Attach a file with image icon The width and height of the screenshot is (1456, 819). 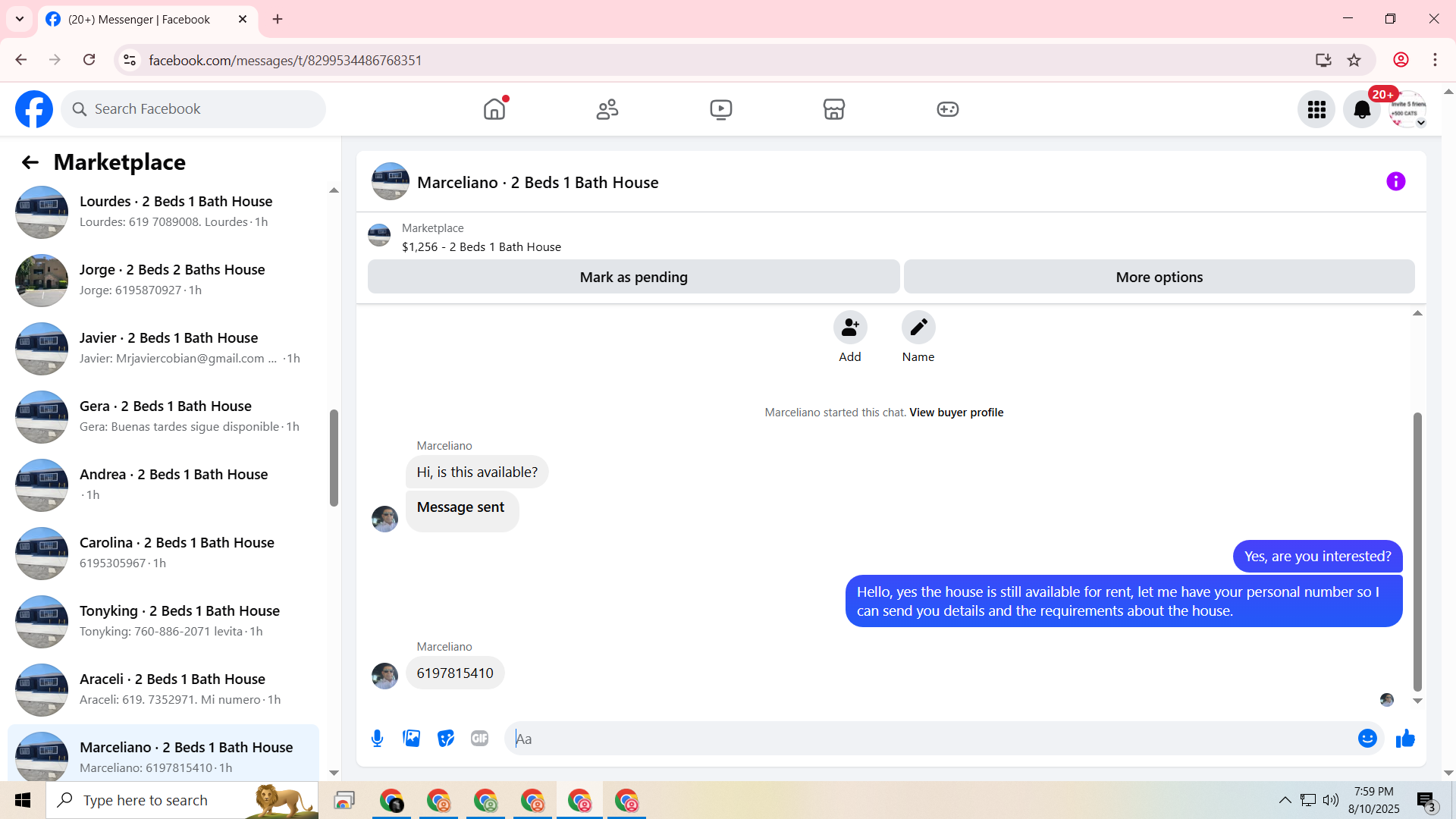click(x=411, y=739)
